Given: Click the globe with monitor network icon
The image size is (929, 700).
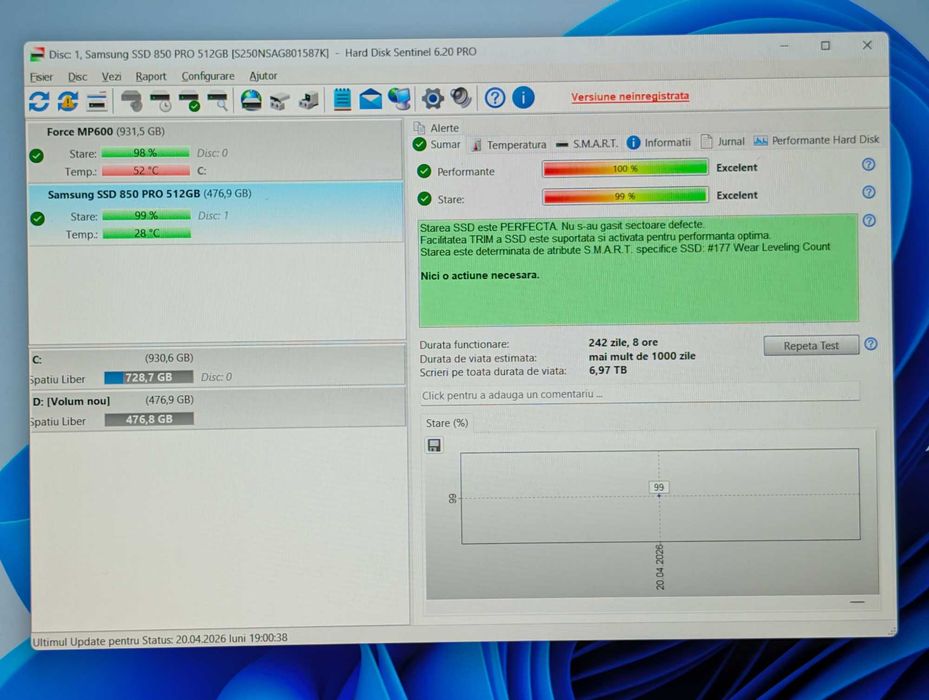Looking at the screenshot, I should [x=400, y=98].
